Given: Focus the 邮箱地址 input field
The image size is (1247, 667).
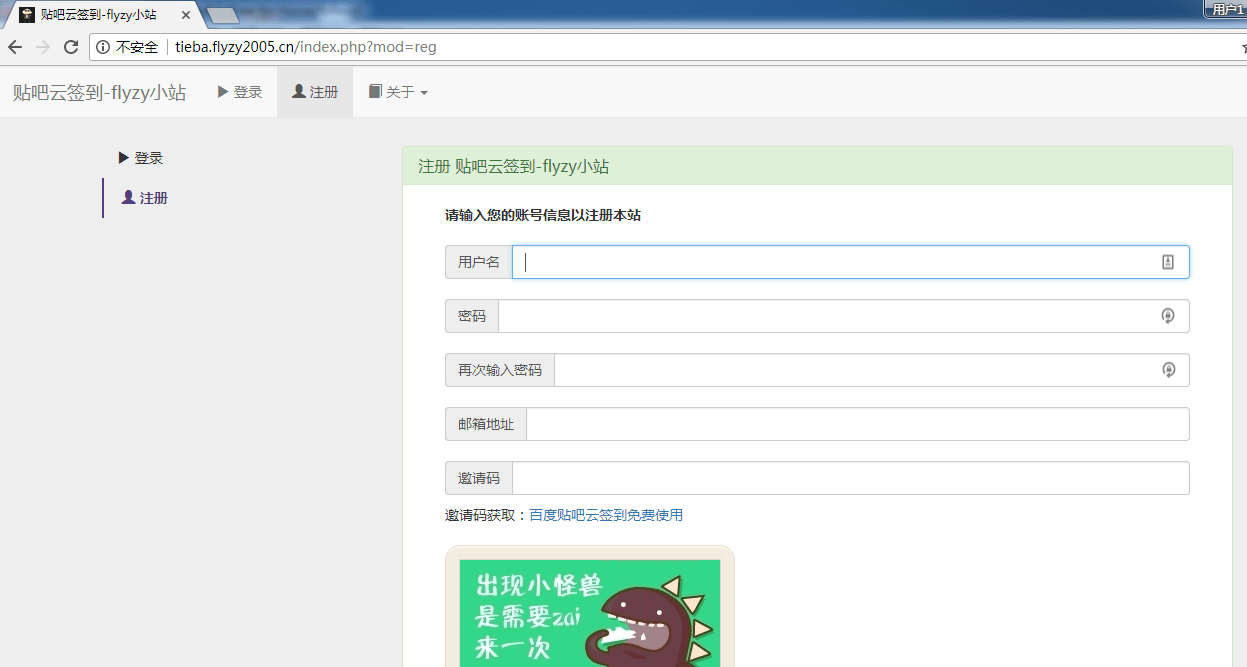Looking at the screenshot, I should pos(858,424).
